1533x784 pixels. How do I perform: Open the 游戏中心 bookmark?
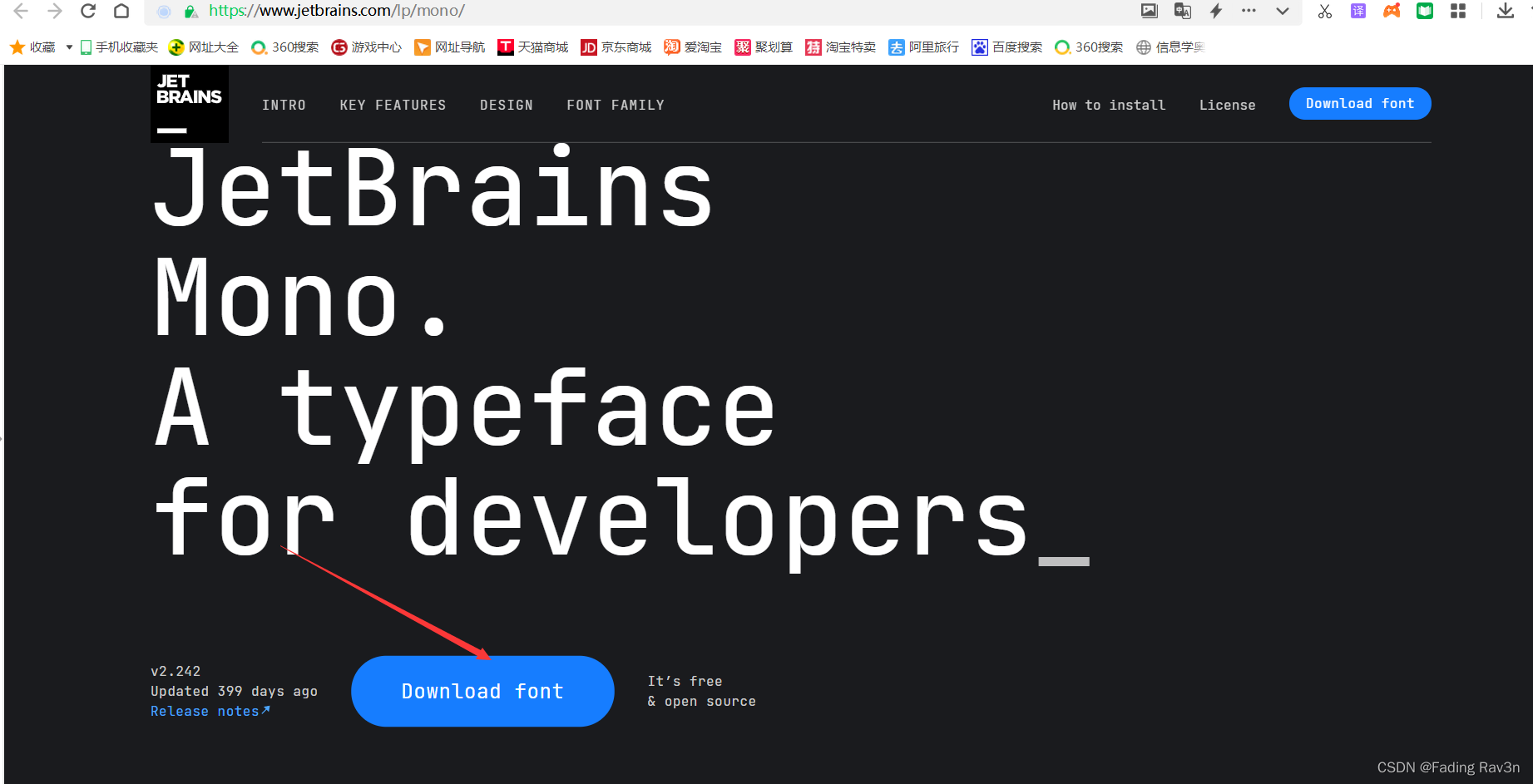click(367, 47)
